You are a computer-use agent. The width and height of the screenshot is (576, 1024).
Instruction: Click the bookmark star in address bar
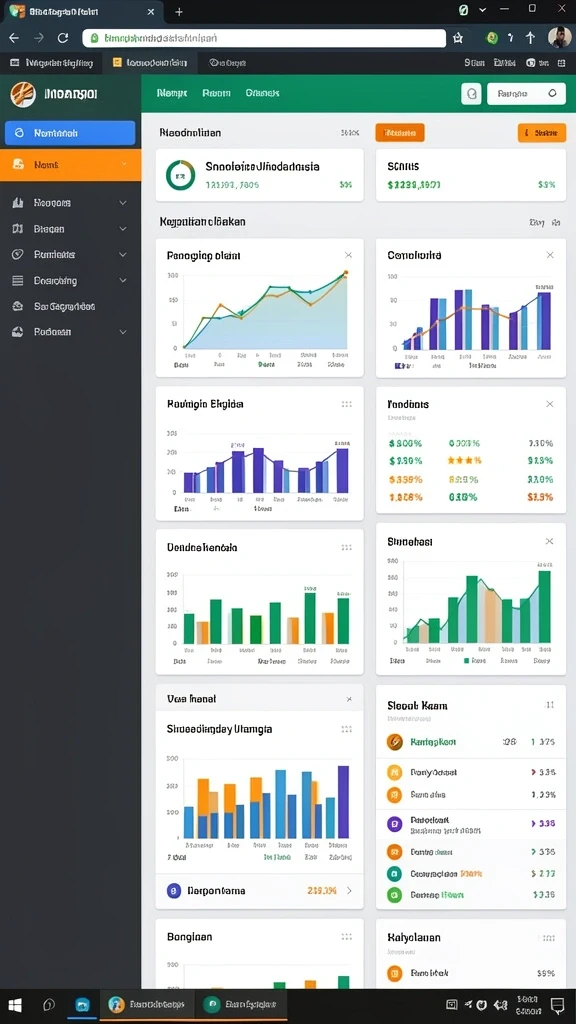(458, 38)
